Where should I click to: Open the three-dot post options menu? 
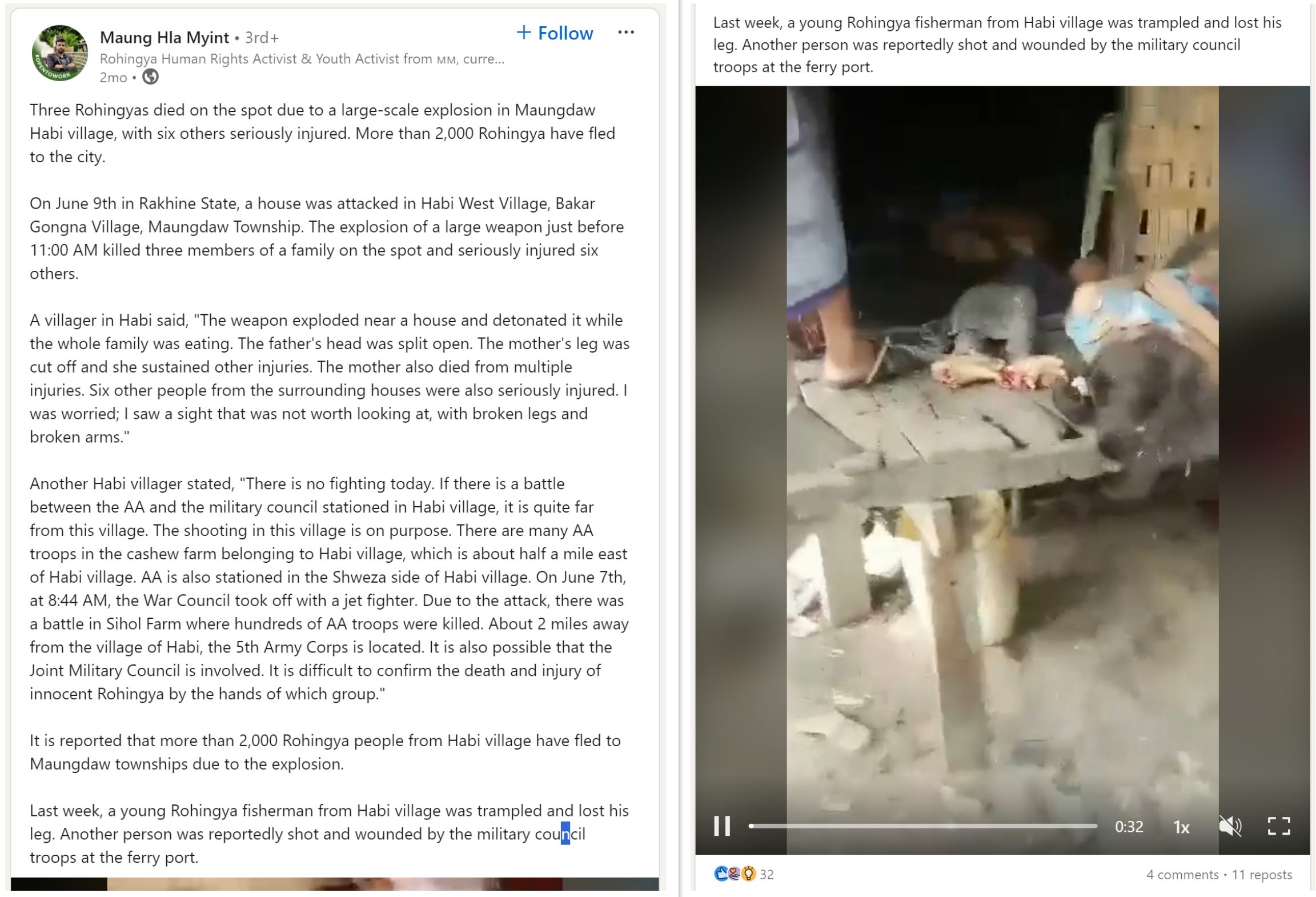(x=626, y=33)
